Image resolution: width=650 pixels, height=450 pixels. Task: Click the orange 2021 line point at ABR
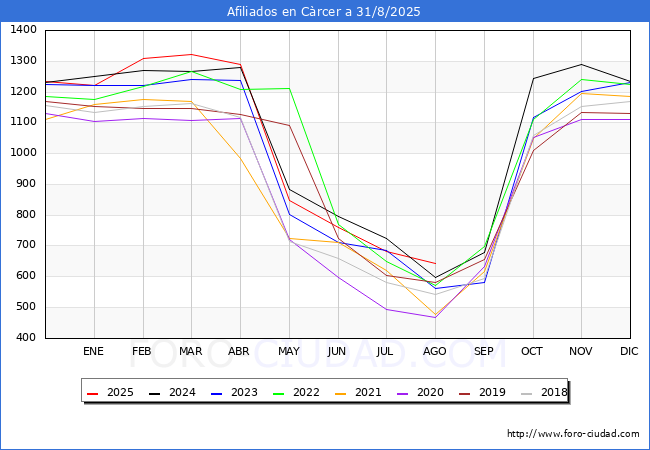[x=240, y=158]
